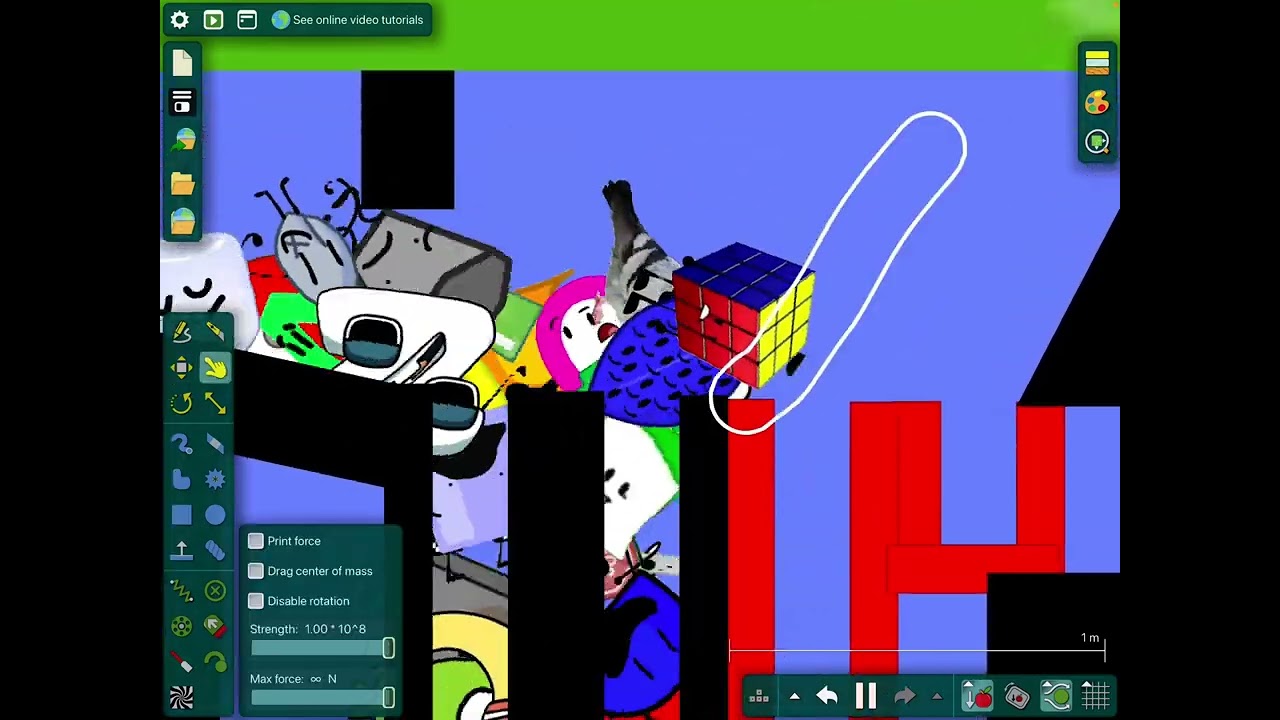Create a new scene with the blank page icon
Screen dimensions: 1280x720
[x=182, y=63]
